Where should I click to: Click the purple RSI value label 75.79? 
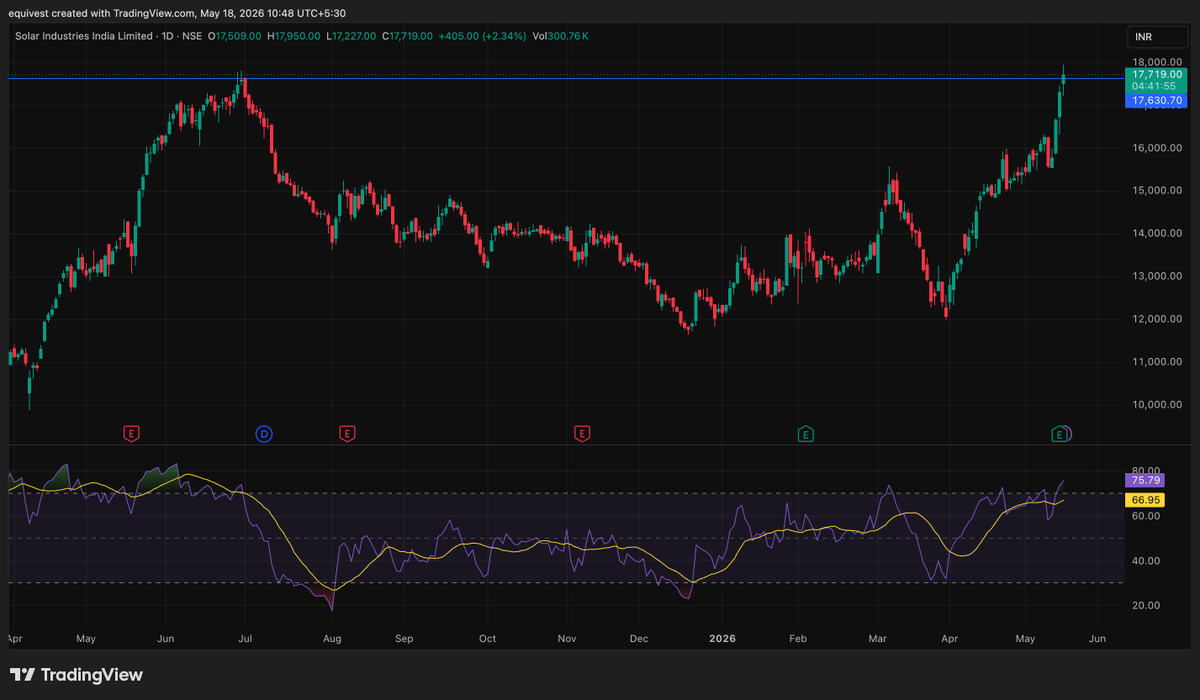pos(1146,481)
